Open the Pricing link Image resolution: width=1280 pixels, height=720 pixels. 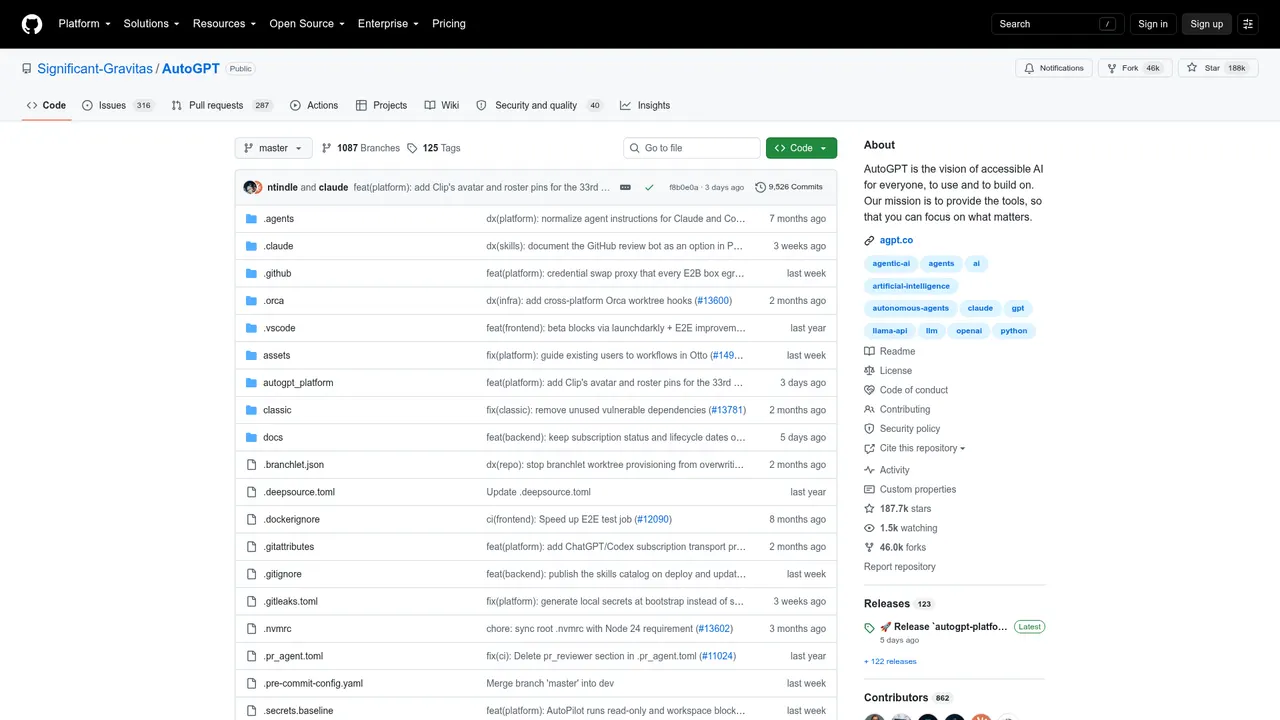449,24
